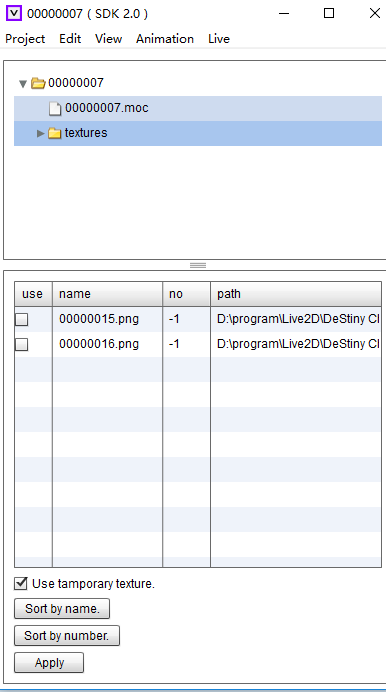
Task: Click the 00000007 open folder icon
Action: coord(38,83)
